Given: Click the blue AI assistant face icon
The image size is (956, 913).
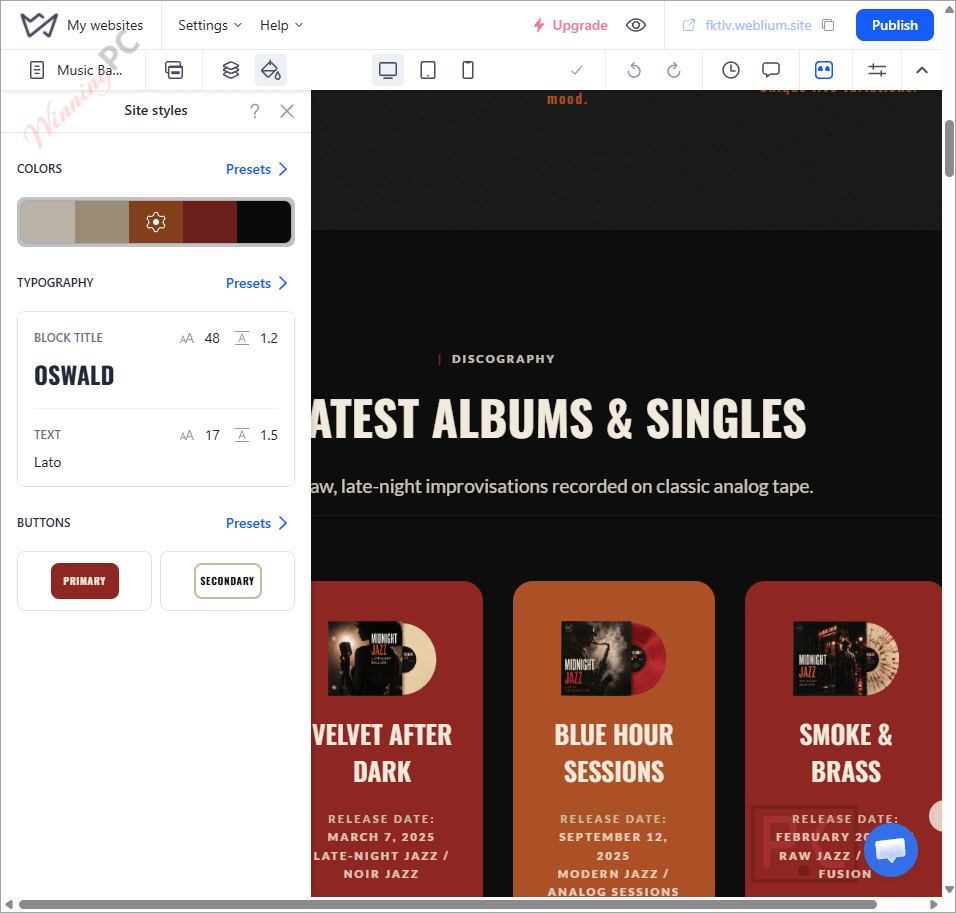Looking at the screenshot, I should point(824,70).
